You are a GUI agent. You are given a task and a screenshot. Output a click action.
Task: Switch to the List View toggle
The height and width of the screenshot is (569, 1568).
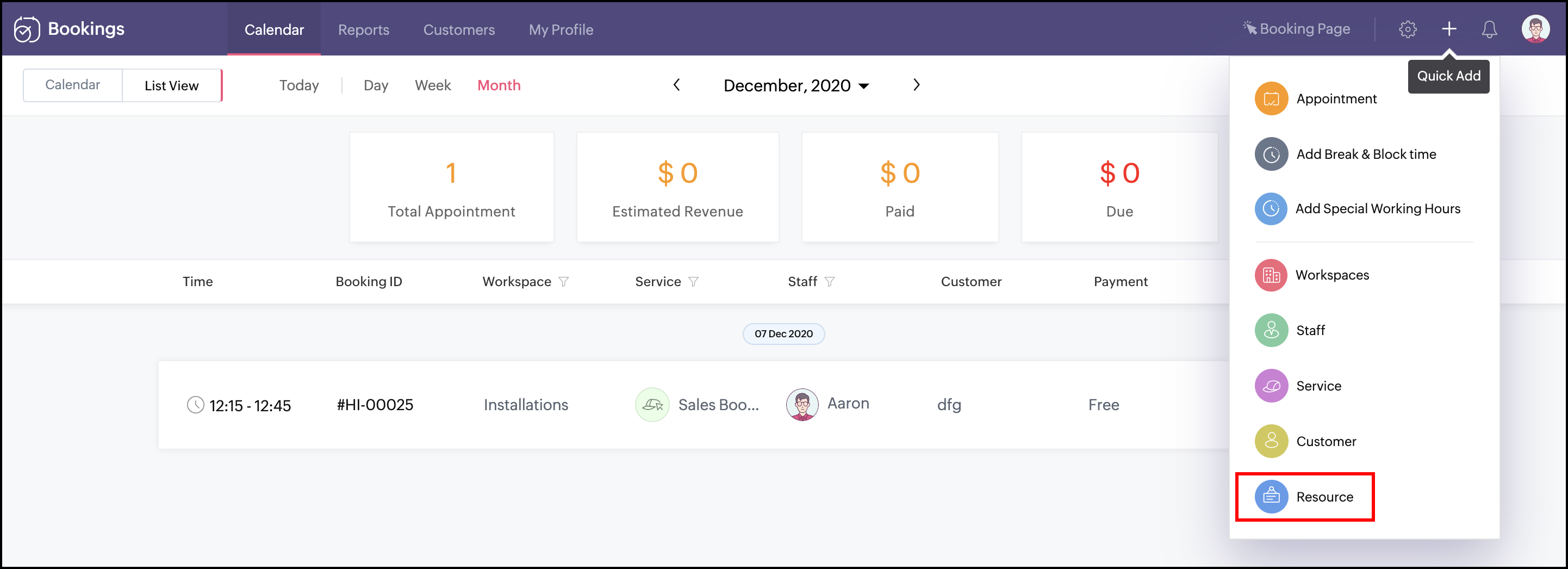click(172, 86)
